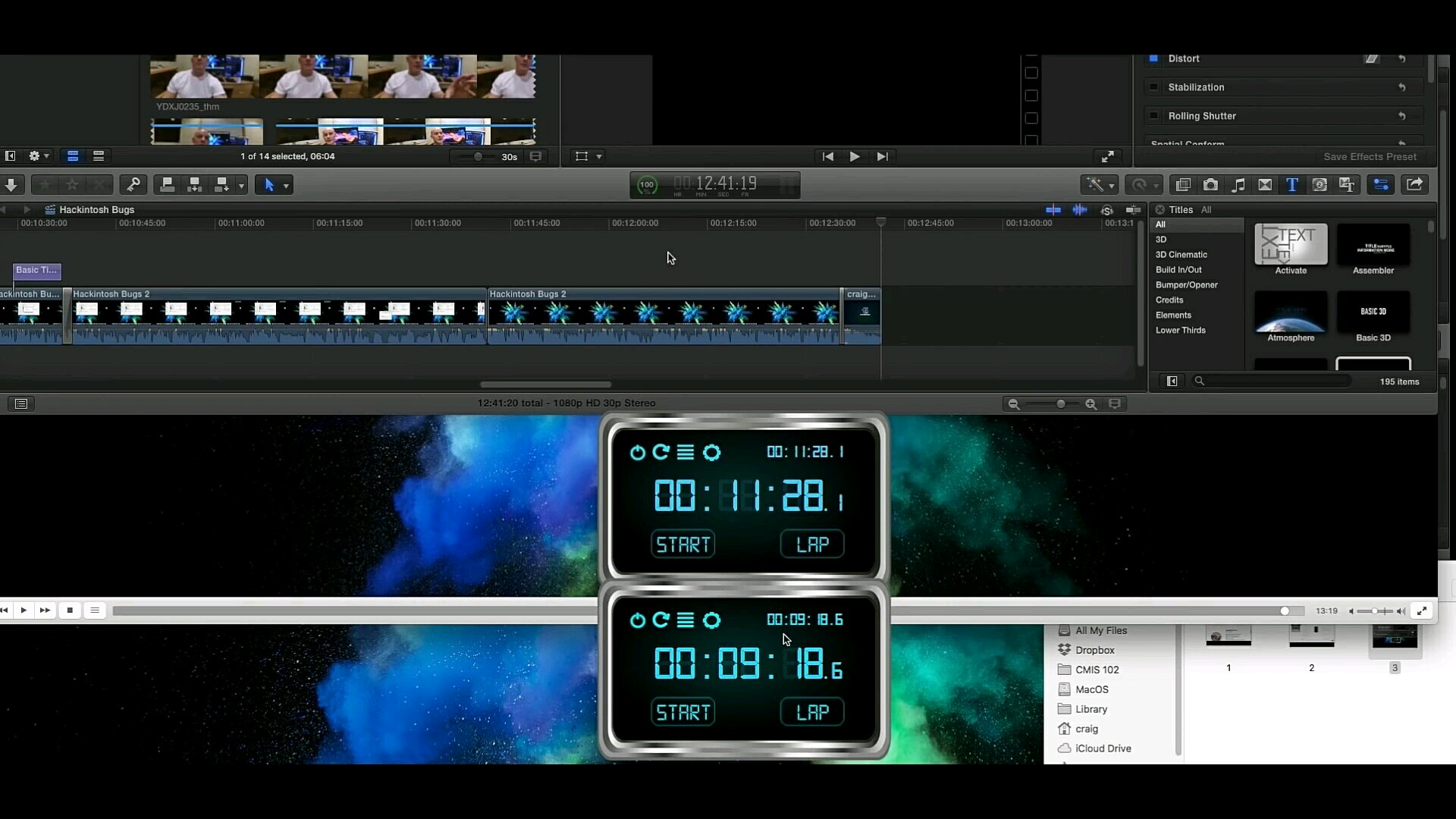Open the Music and Sound browser
This screenshot has height=819, width=1456.
pyautogui.click(x=1238, y=184)
